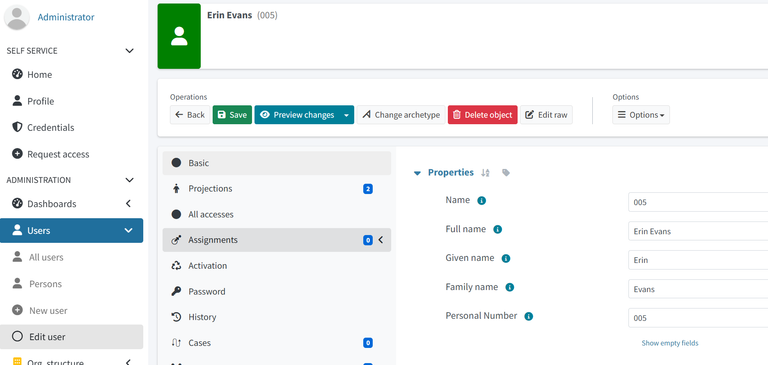Click the Save button

(x=232, y=115)
